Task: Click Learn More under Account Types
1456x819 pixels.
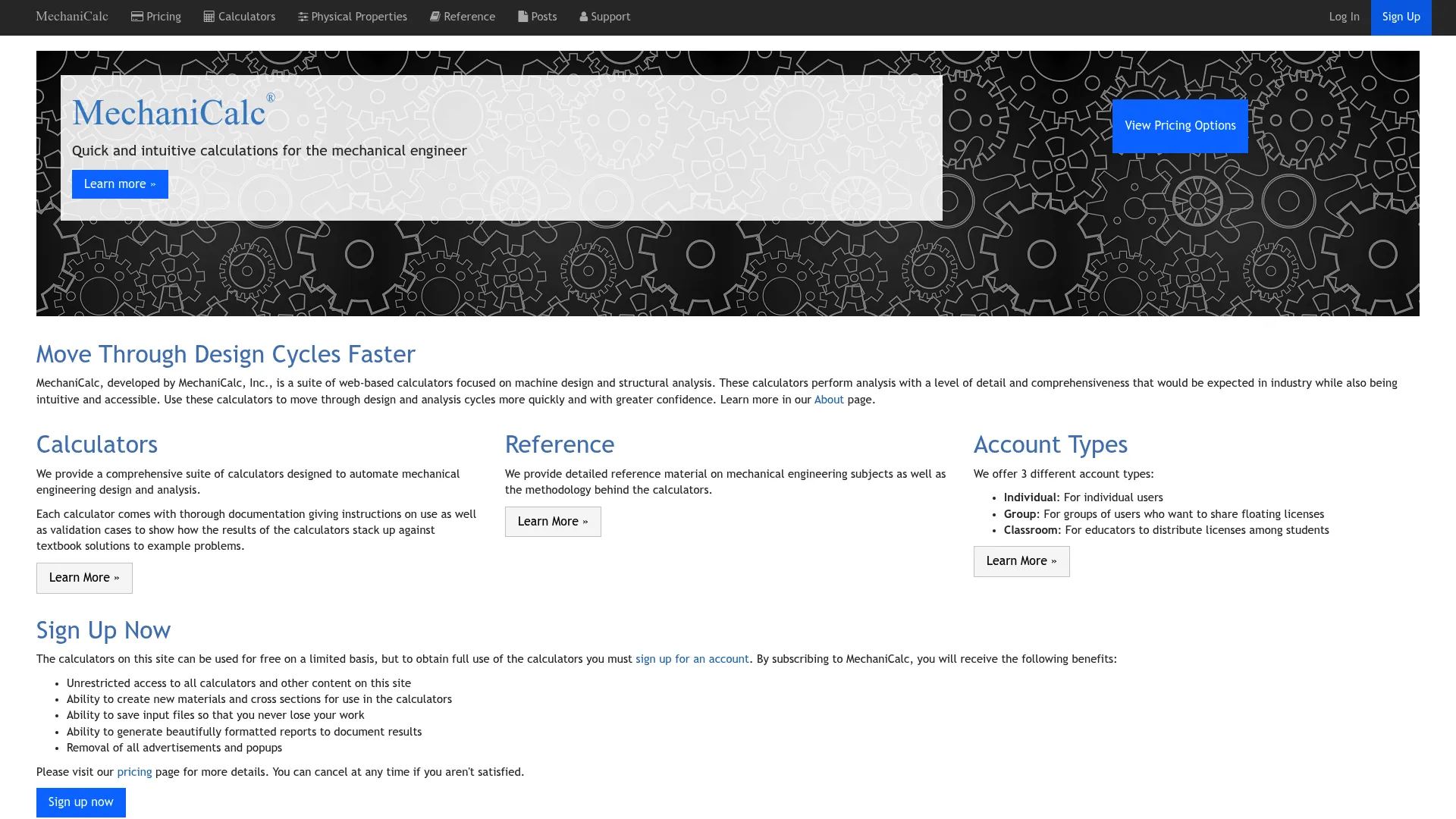Action: (1021, 561)
